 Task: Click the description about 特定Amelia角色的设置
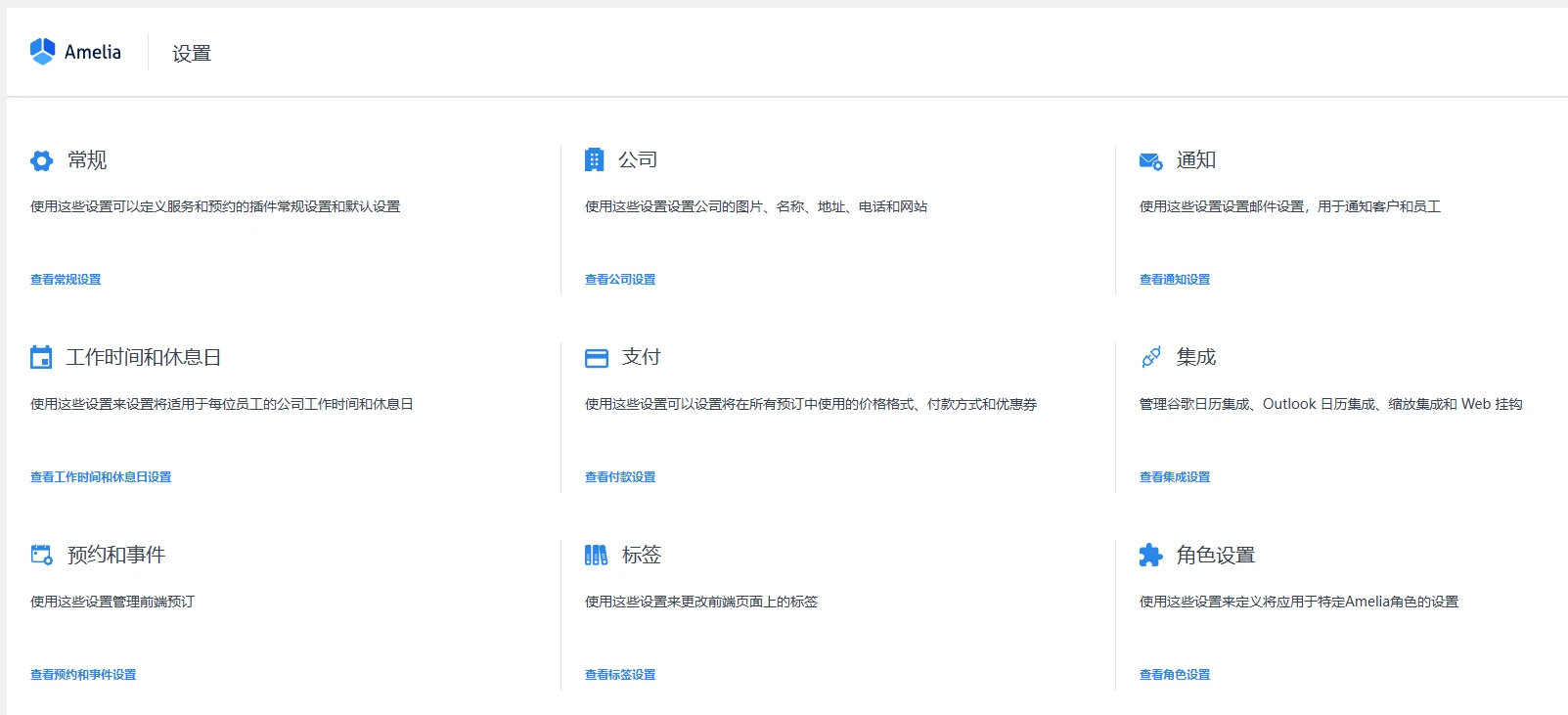[x=1299, y=602]
